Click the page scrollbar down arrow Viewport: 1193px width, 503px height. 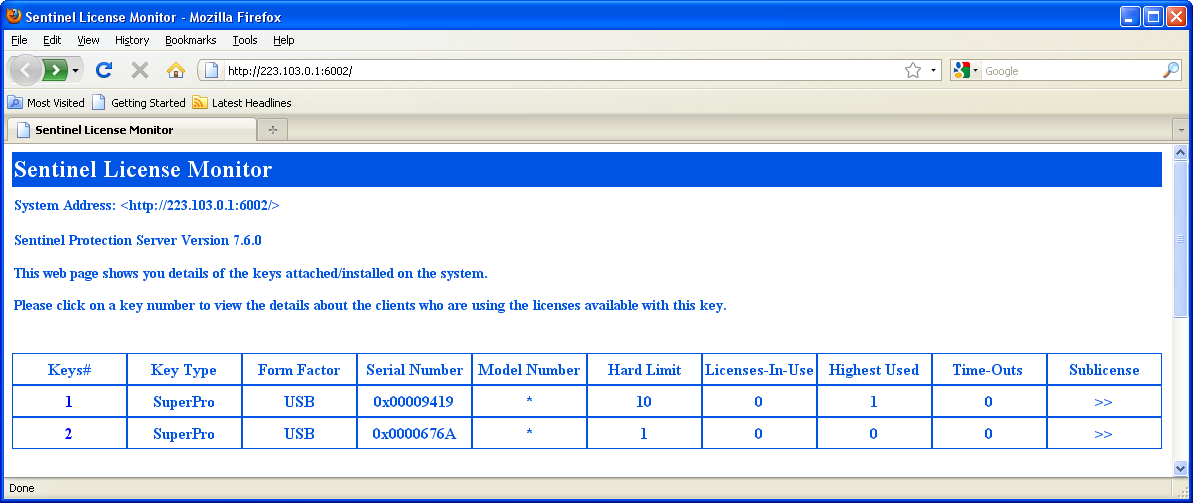(x=1181, y=468)
